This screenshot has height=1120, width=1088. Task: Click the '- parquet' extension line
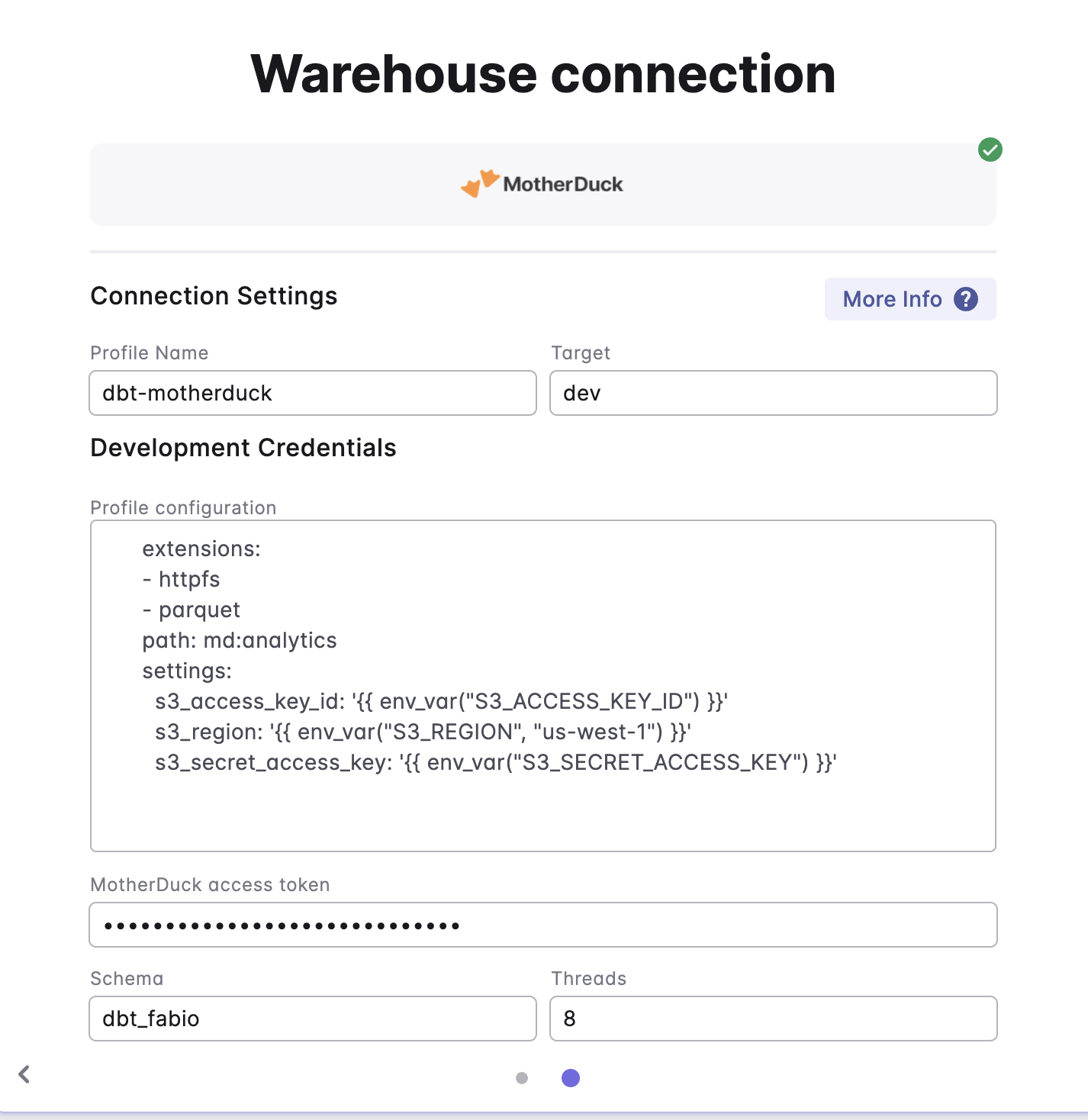coord(191,610)
